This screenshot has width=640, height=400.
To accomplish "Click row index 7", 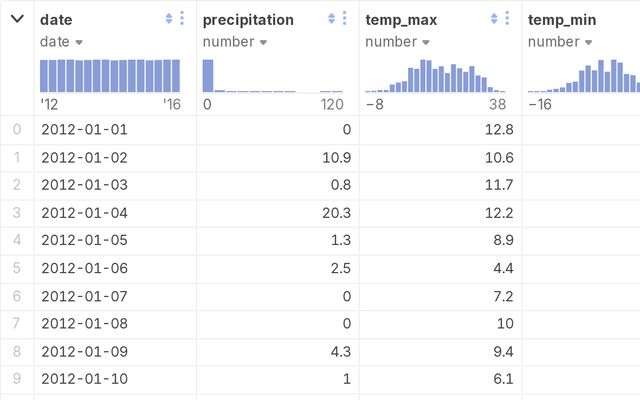I will click(x=16, y=324).
